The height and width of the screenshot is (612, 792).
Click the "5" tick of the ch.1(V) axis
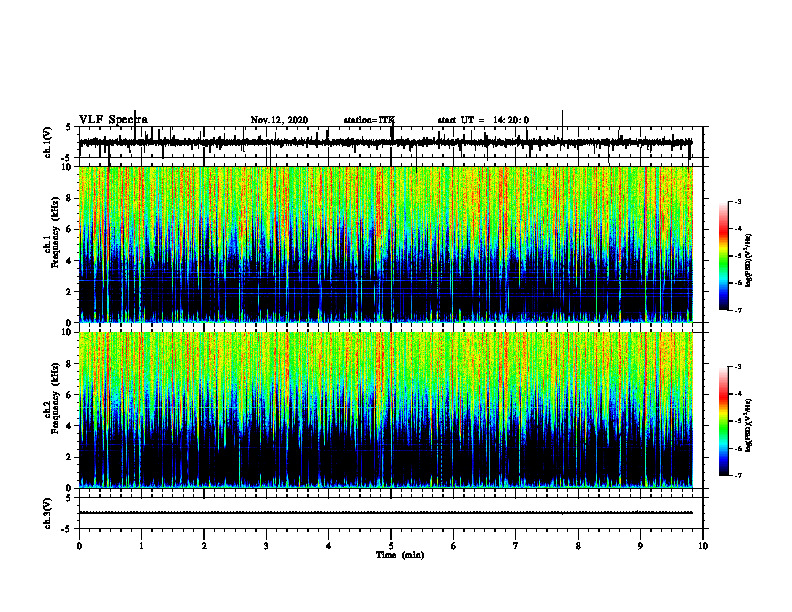tap(68, 127)
